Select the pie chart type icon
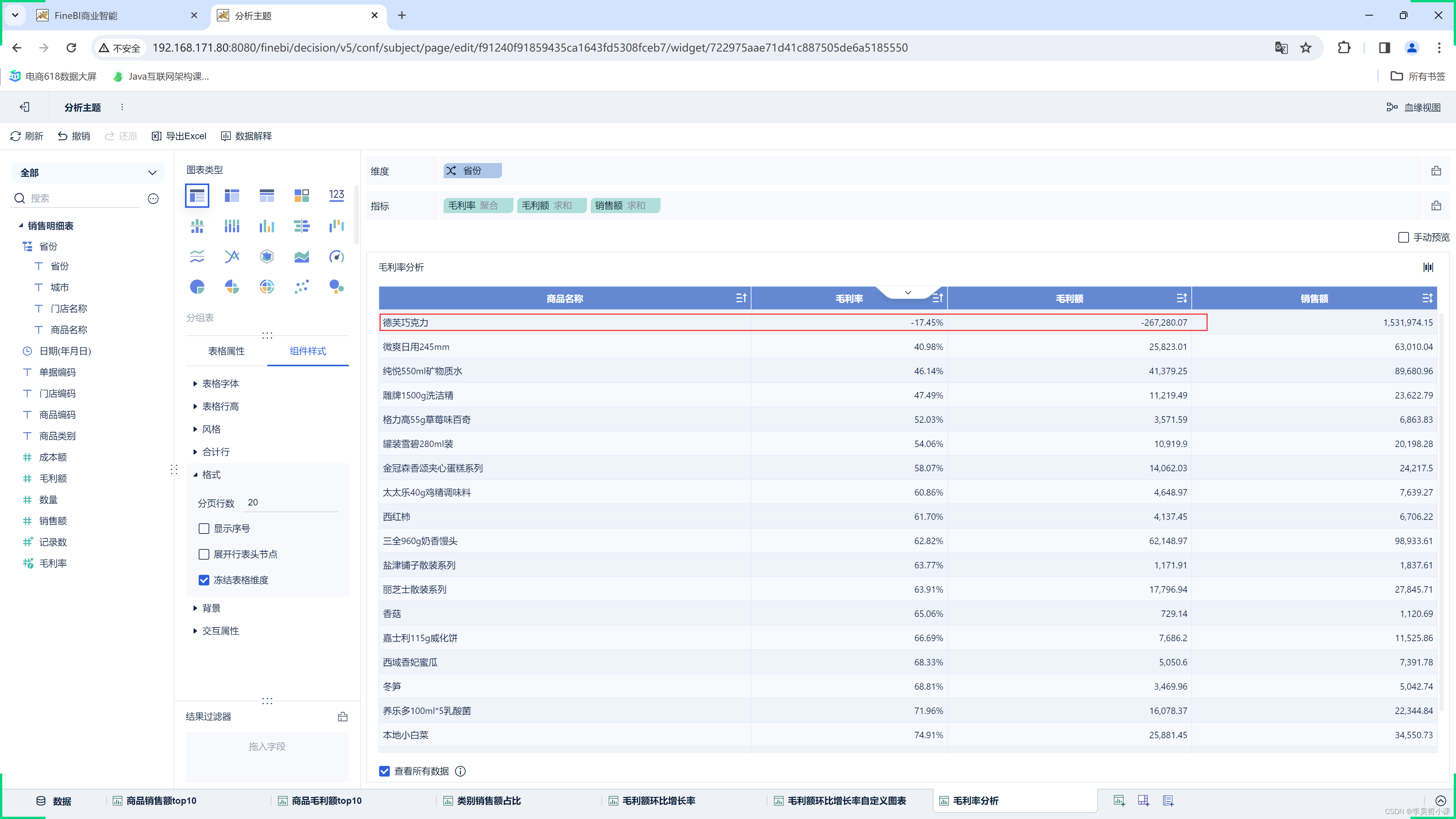Image resolution: width=1456 pixels, height=819 pixels. point(197,287)
